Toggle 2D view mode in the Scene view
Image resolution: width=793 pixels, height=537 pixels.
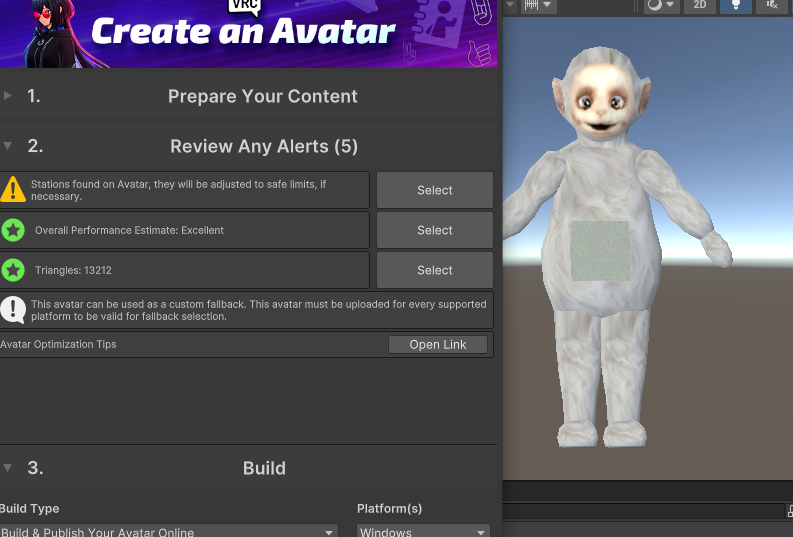[700, 5]
